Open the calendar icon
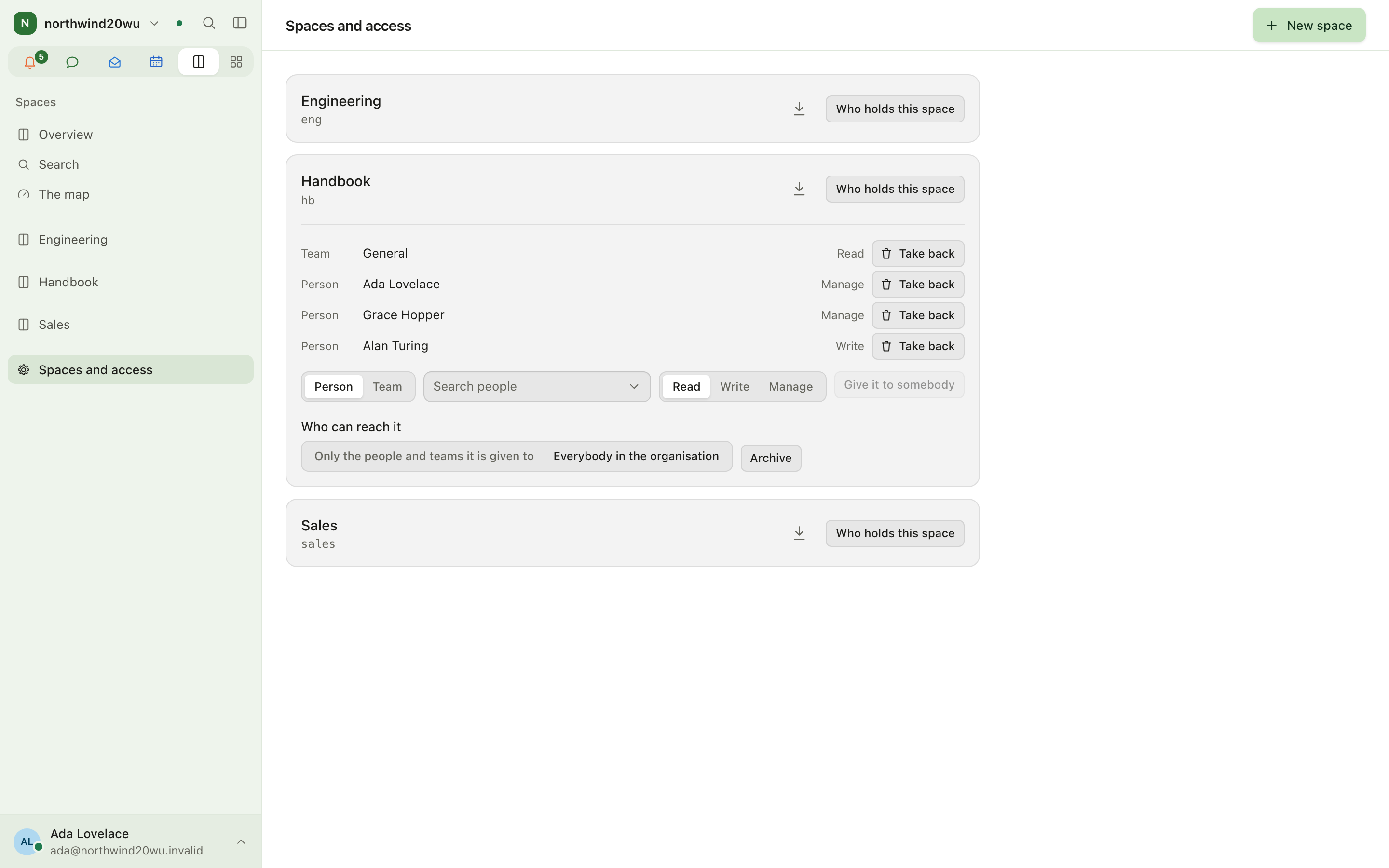The height and width of the screenshot is (868, 1389). coord(156,62)
